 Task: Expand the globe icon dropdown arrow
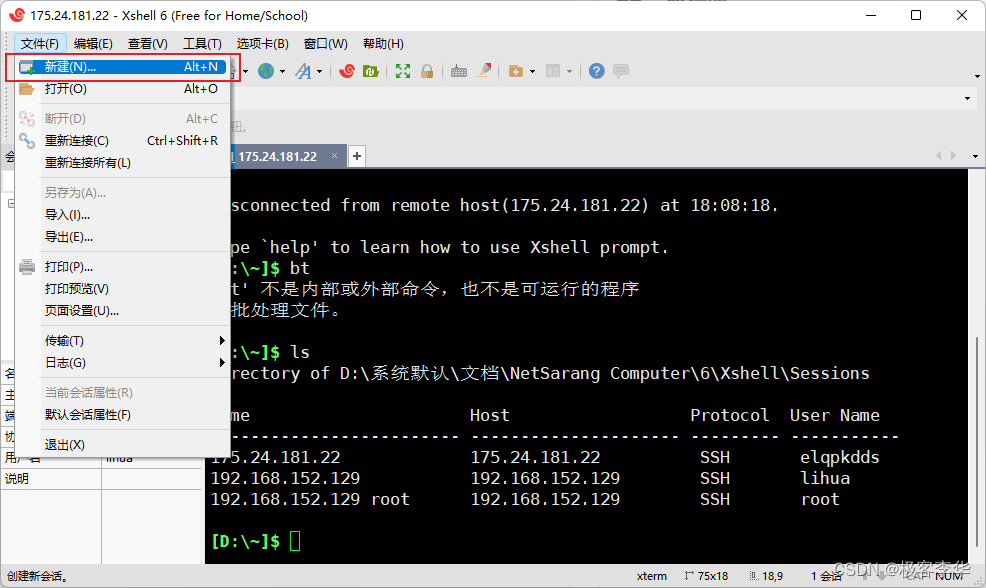[x=282, y=72]
